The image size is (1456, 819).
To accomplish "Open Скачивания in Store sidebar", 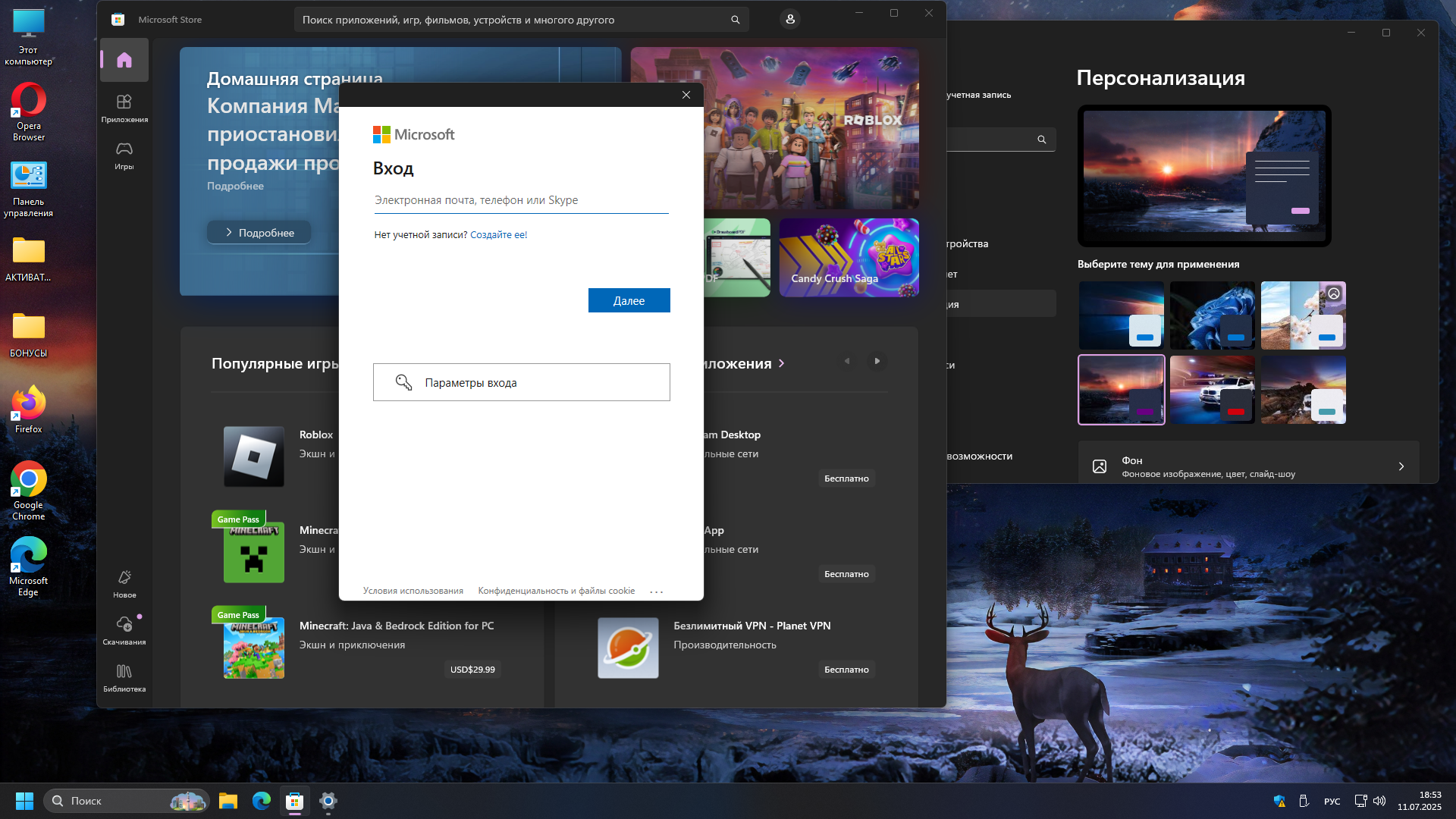I will tap(124, 630).
